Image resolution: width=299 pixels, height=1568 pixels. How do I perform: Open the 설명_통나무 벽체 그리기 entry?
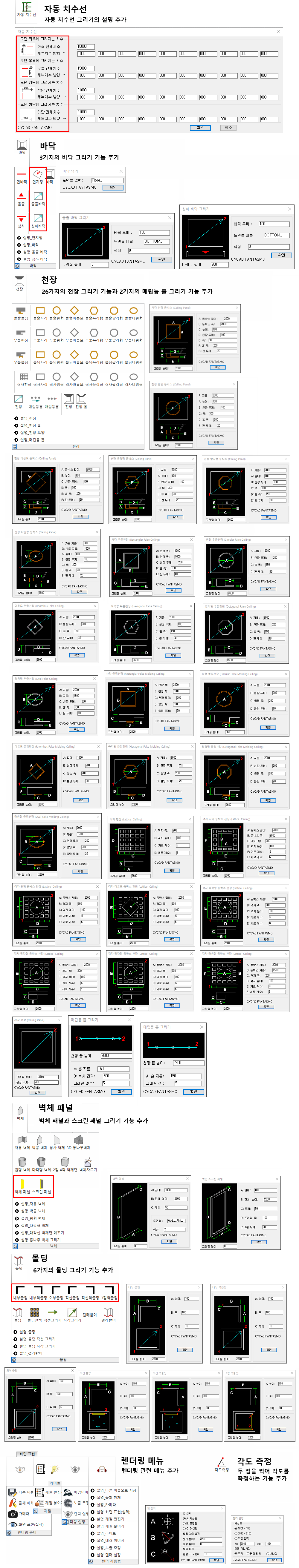39,1239
